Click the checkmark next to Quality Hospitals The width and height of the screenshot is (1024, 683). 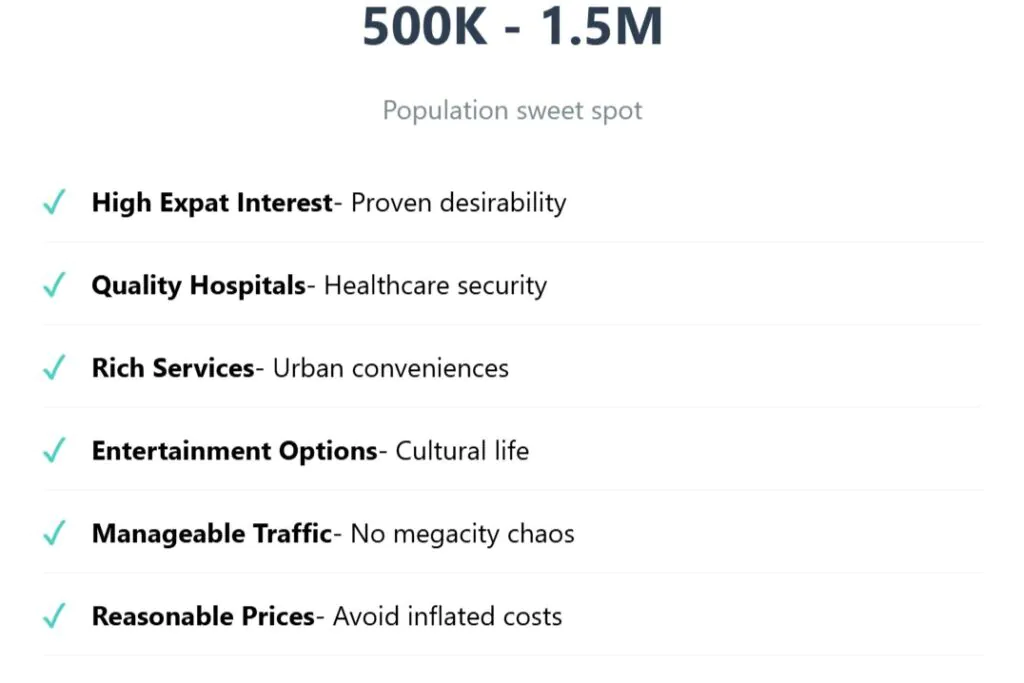[55, 286]
